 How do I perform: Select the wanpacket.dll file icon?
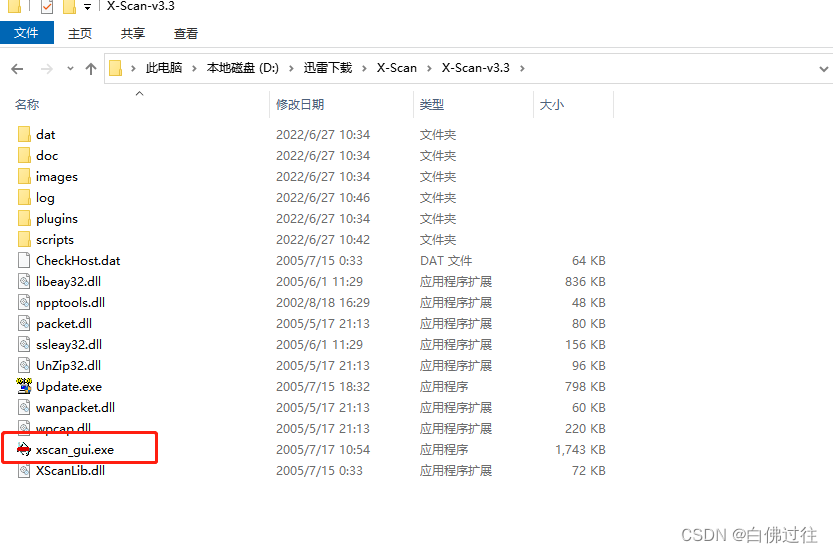tap(24, 407)
